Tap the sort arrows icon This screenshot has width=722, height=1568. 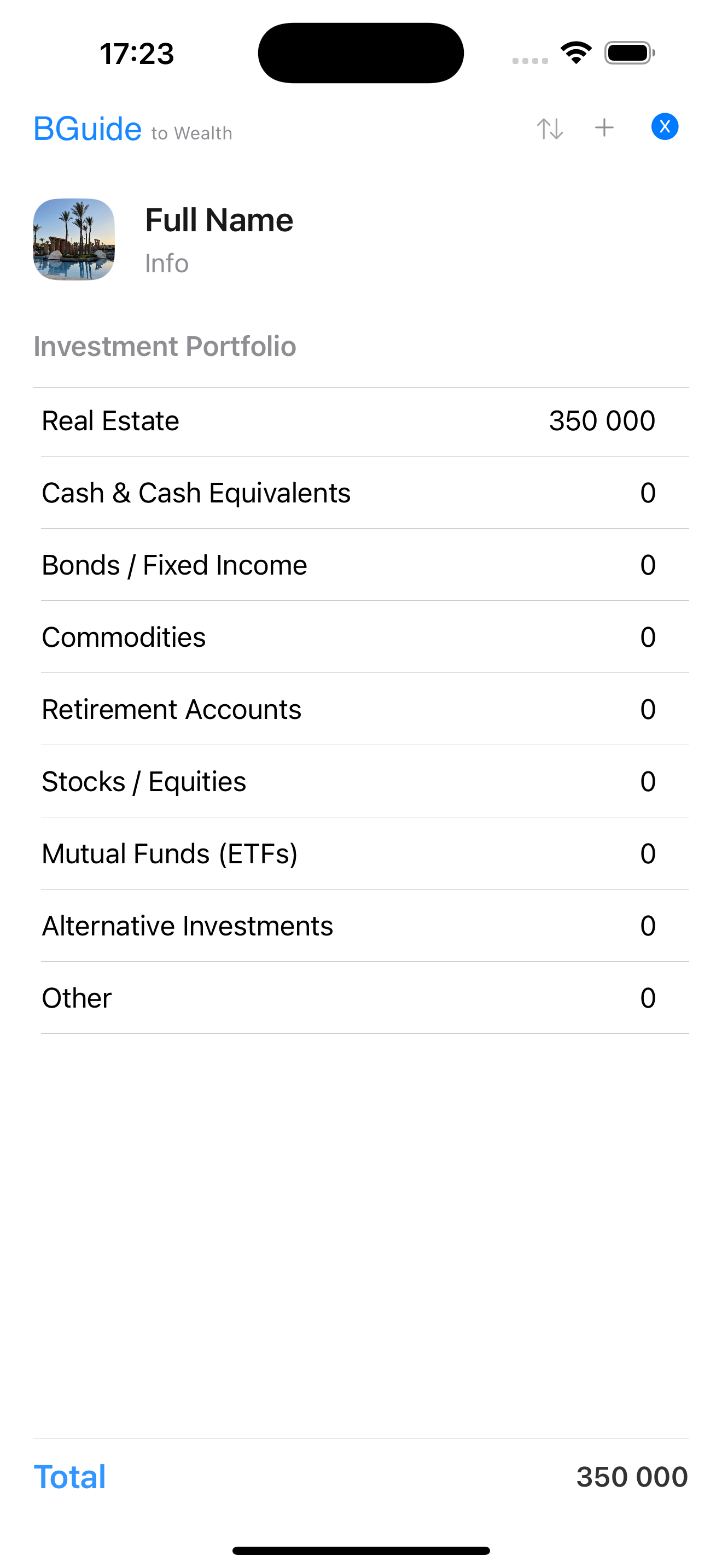point(550,128)
